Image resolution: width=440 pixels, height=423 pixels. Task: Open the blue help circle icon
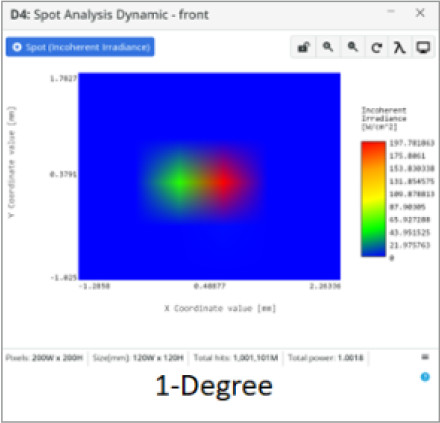coord(425,377)
